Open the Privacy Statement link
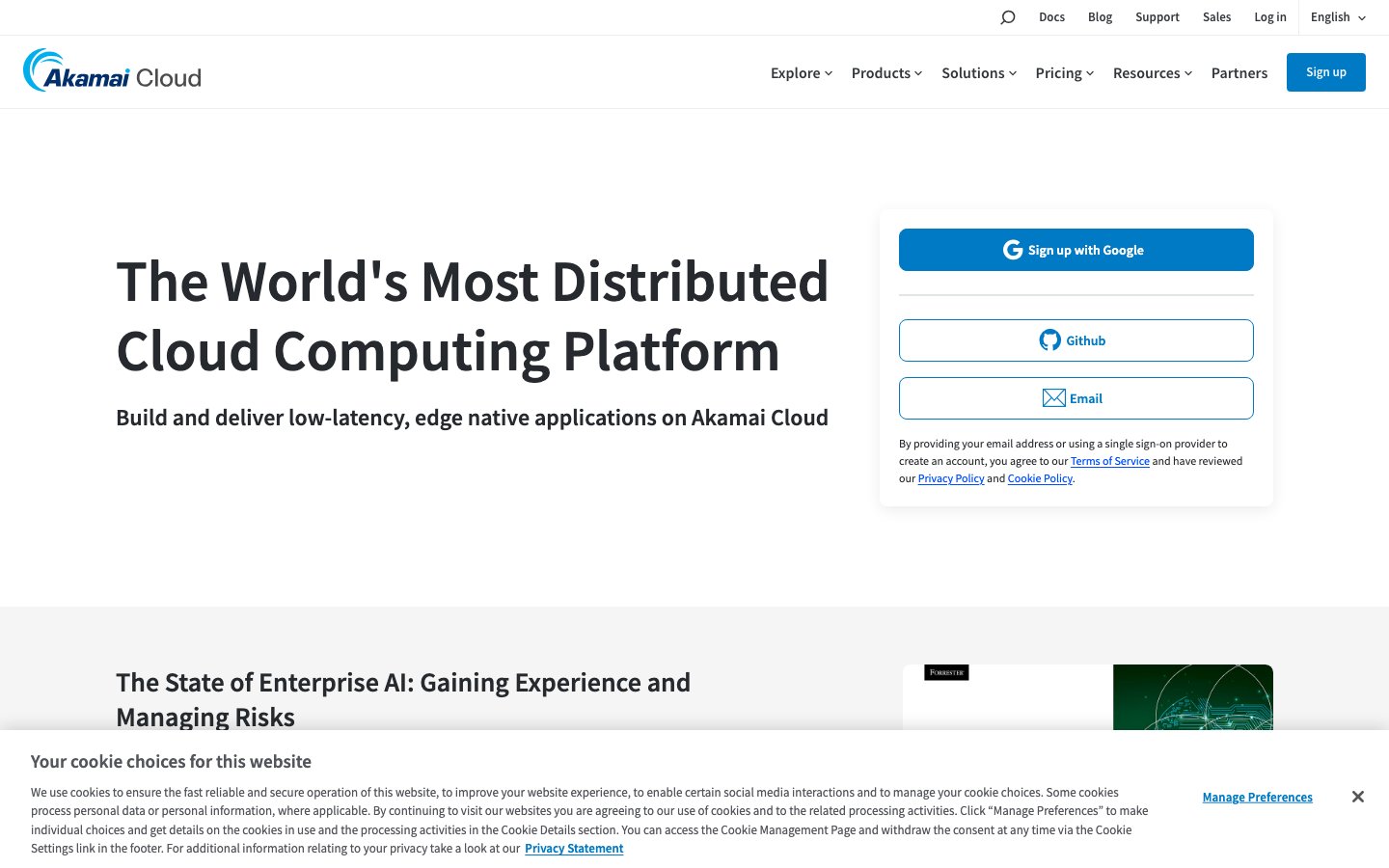Image resolution: width=1389 pixels, height=868 pixels. [x=574, y=849]
